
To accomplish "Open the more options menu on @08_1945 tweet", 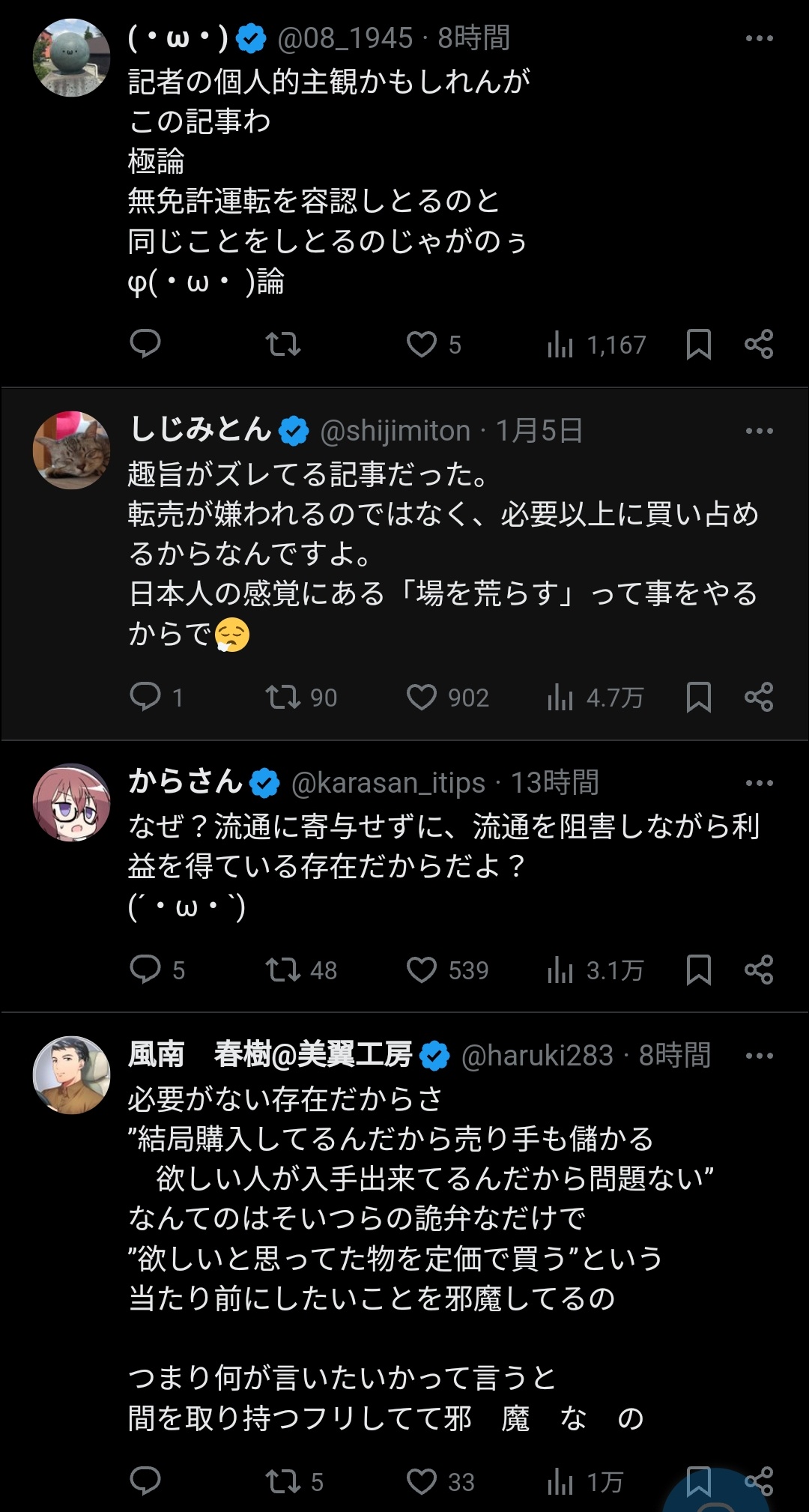I will [759, 38].
